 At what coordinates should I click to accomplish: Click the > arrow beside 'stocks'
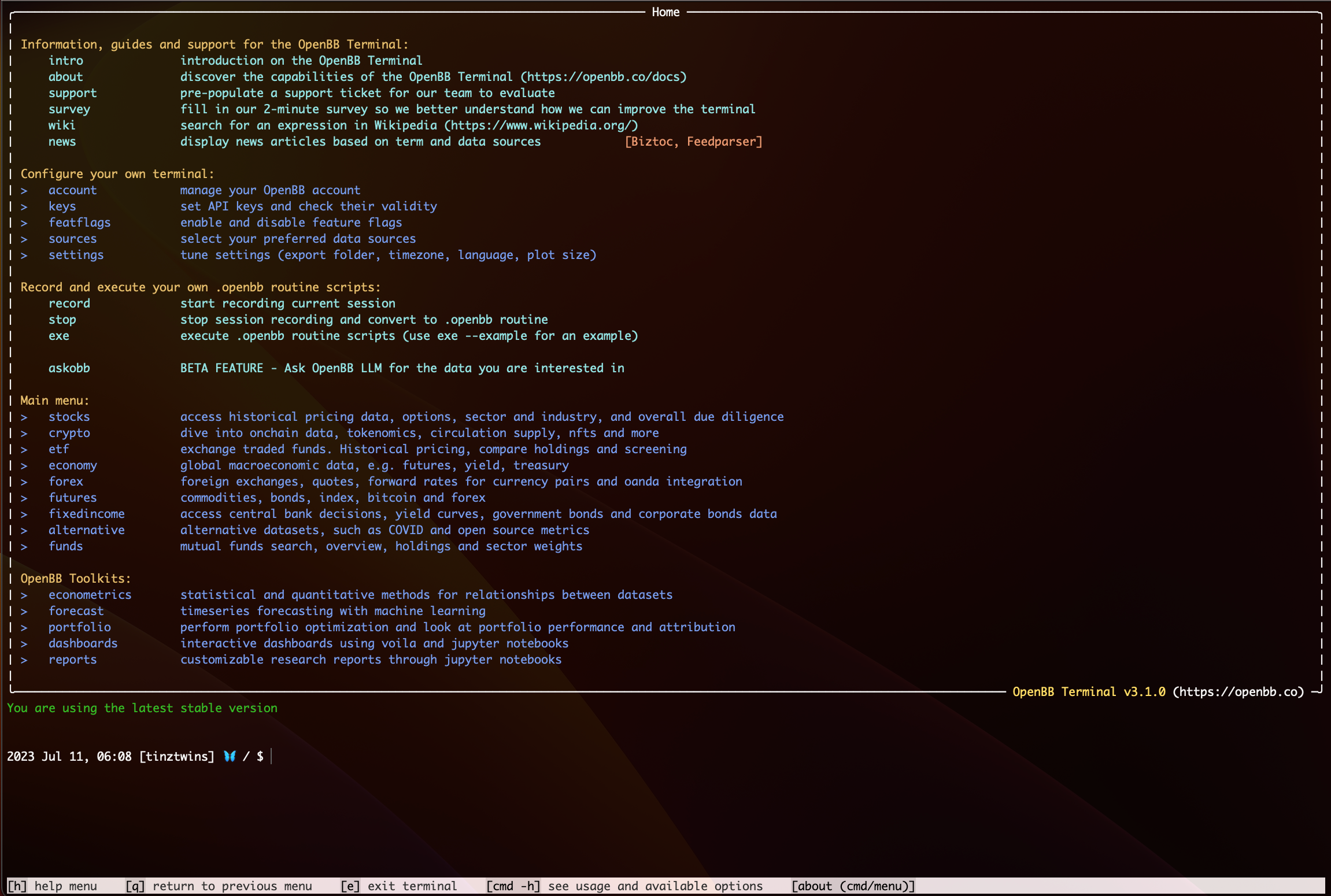pos(24,417)
